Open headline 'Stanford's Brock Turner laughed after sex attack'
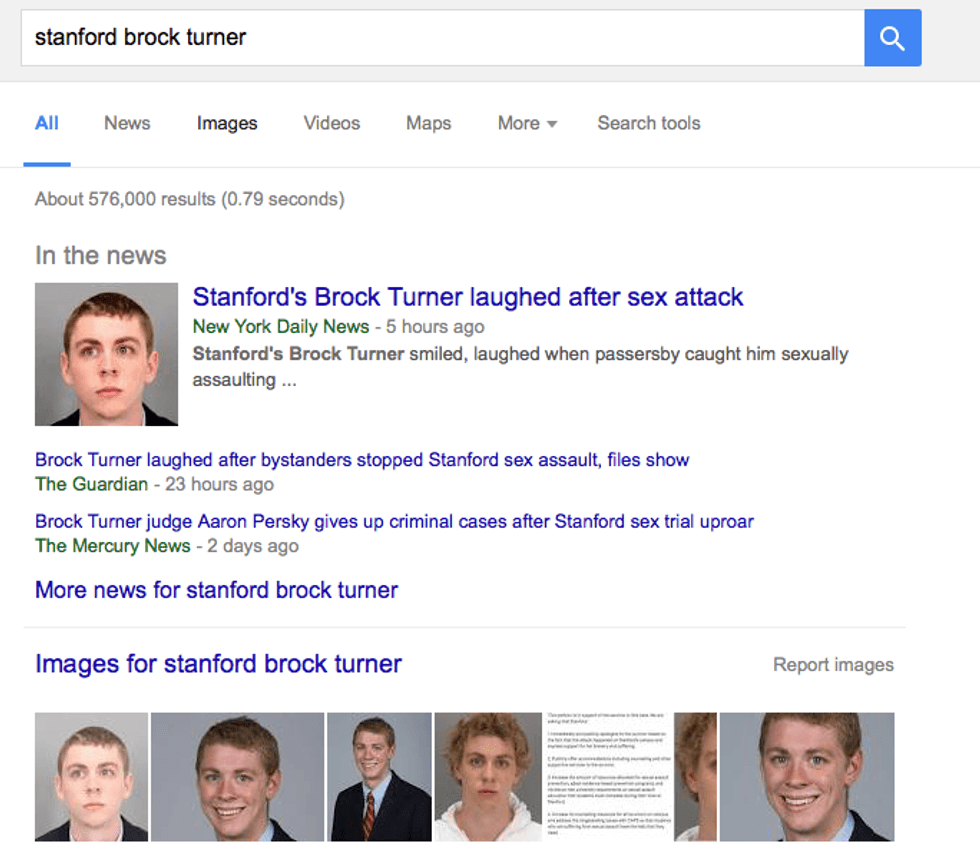Viewport: 980px width, 860px height. pos(468,297)
